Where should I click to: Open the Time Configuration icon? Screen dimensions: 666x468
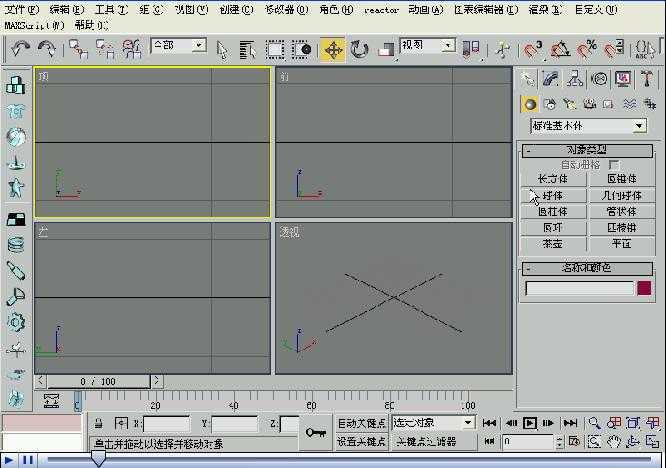tap(574, 442)
